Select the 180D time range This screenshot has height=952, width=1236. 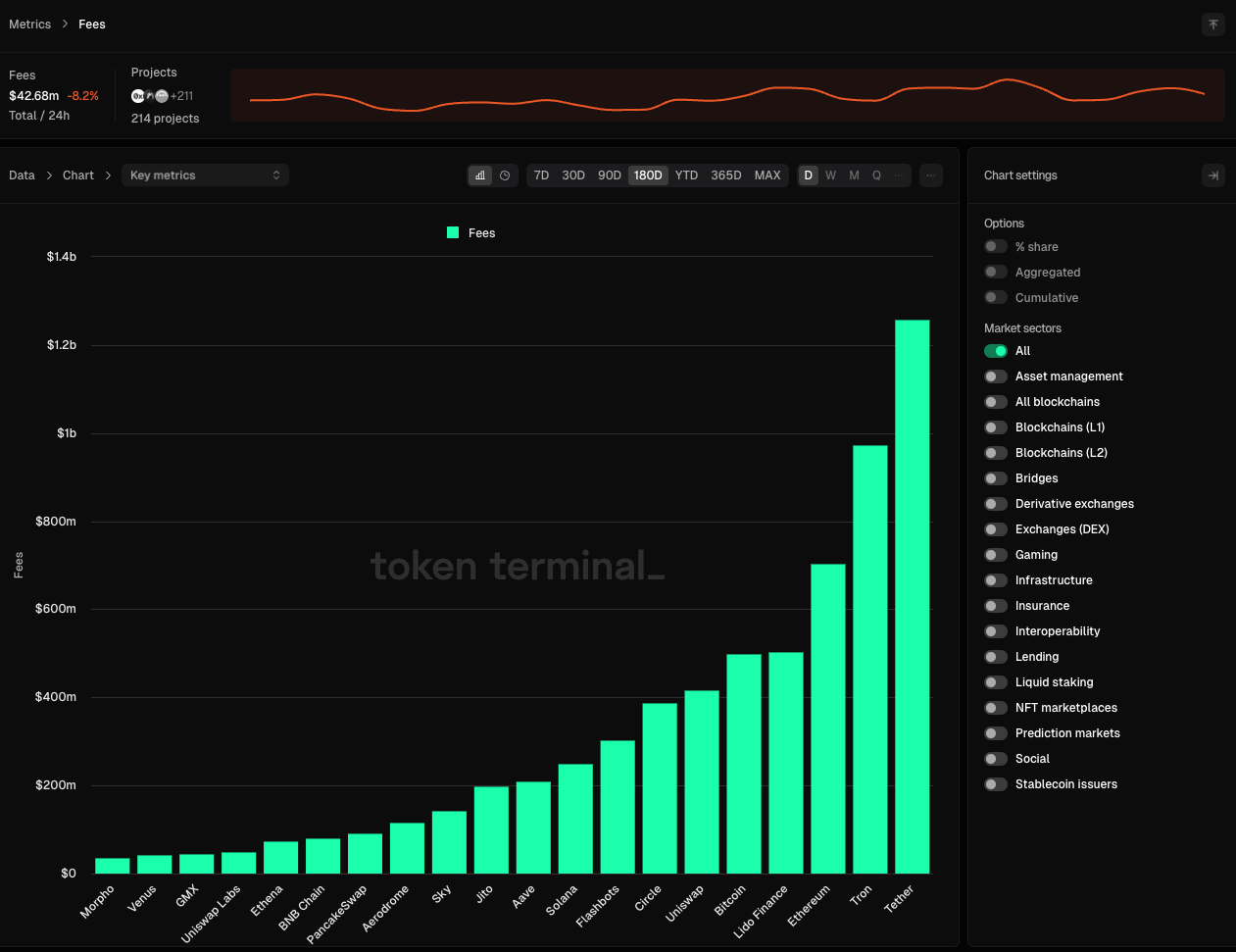(x=648, y=175)
